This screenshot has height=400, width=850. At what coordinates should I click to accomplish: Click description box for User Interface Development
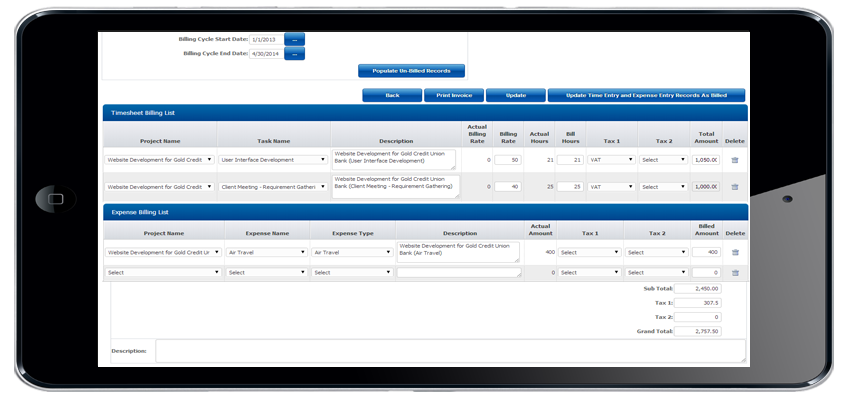coord(394,160)
